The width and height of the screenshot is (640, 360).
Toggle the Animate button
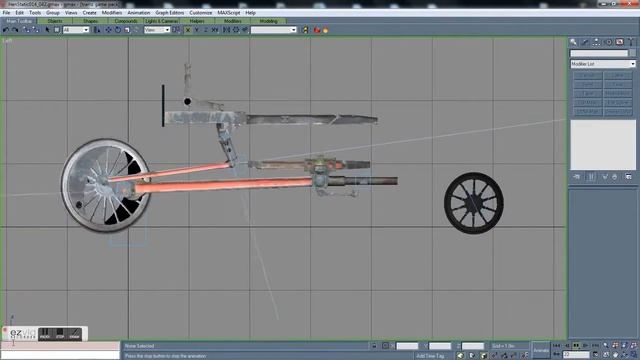pyautogui.click(x=541, y=351)
